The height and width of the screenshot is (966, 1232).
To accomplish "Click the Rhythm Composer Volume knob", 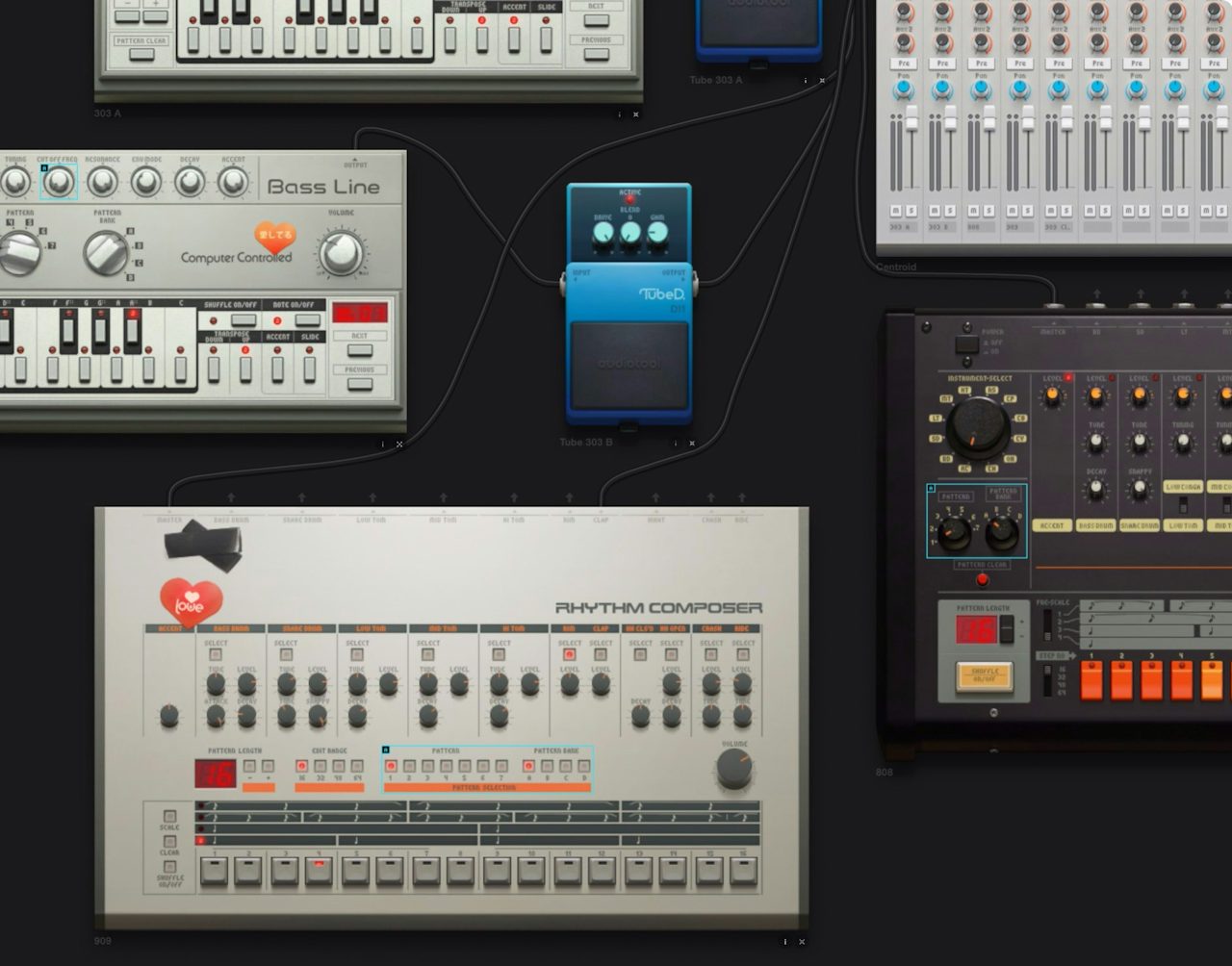I will click(733, 770).
